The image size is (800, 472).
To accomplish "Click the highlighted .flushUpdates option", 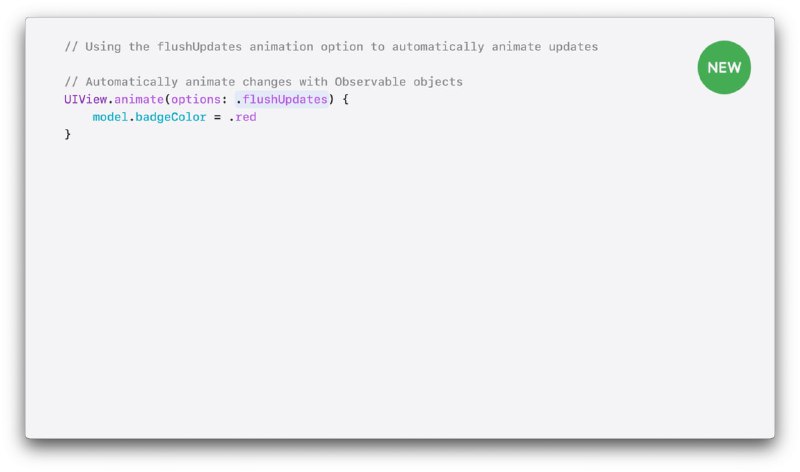I will (282, 99).
